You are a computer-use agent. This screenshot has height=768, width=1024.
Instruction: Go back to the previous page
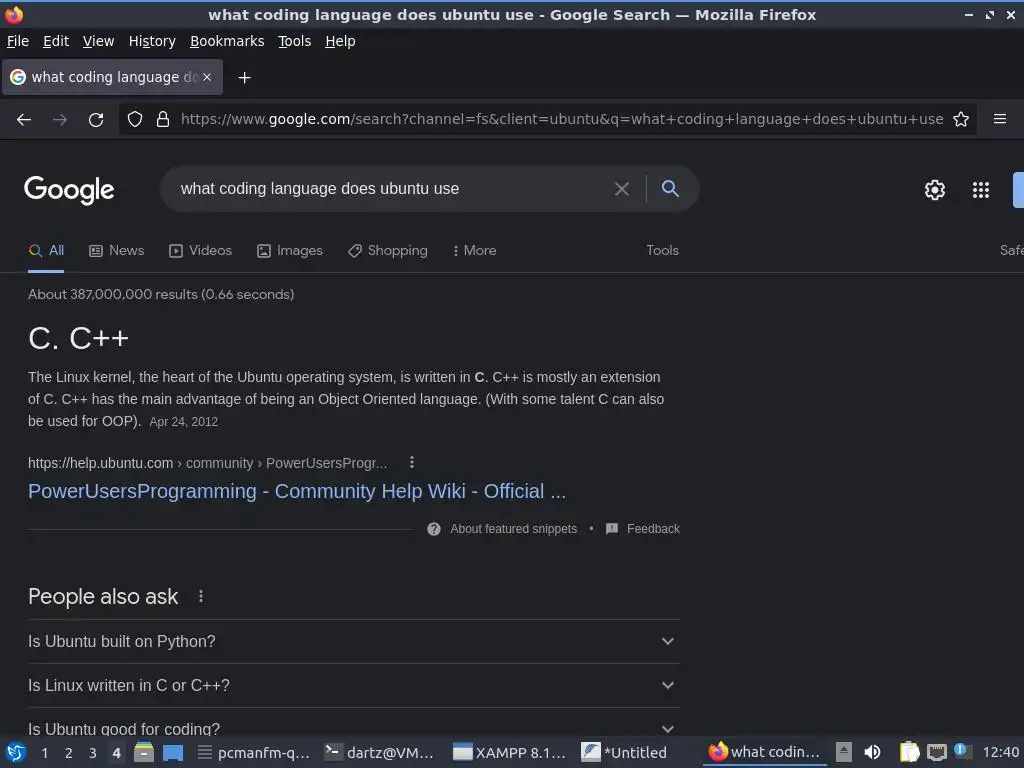tap(24, 120)
